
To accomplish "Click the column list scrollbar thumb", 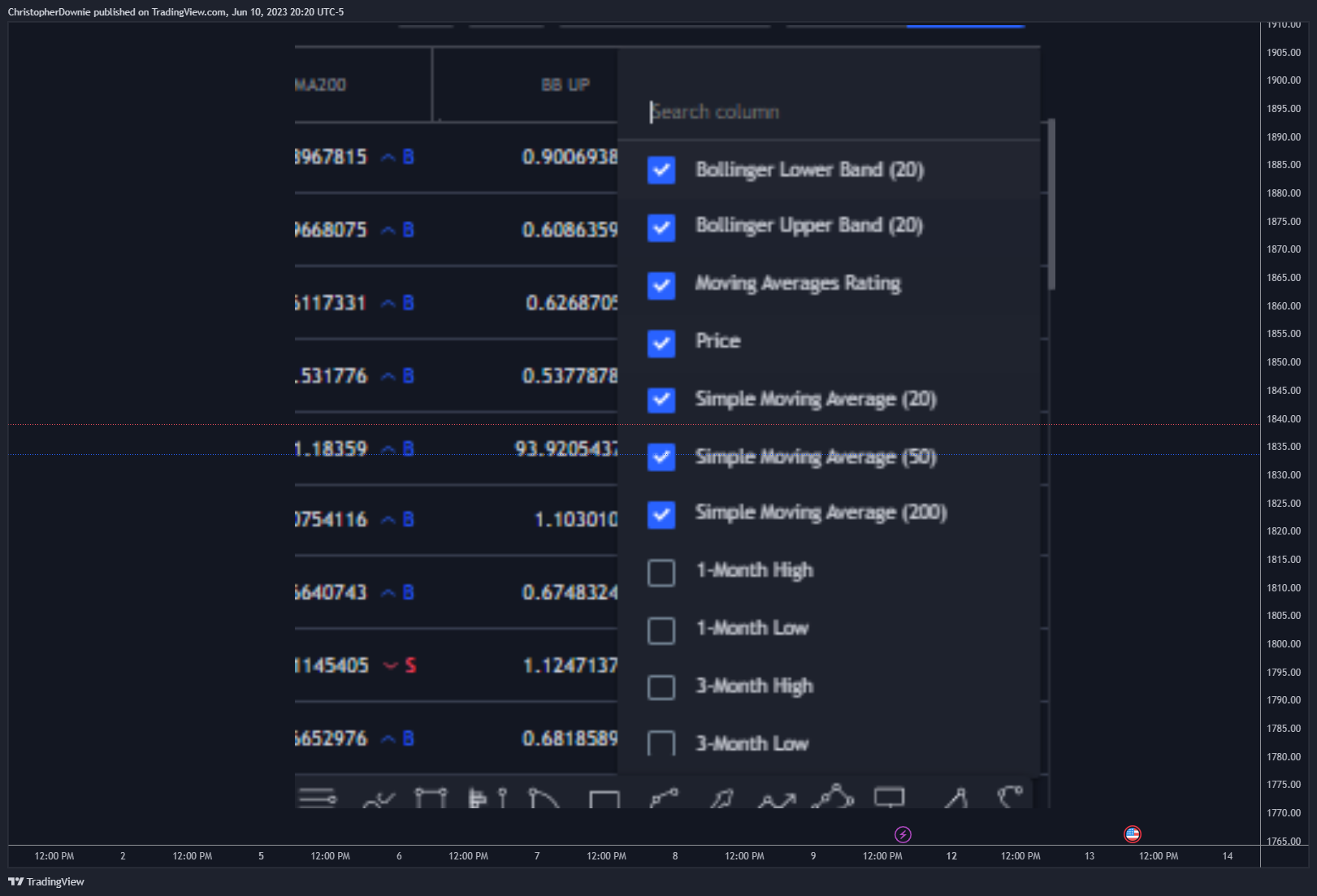I will (1051, 204).
